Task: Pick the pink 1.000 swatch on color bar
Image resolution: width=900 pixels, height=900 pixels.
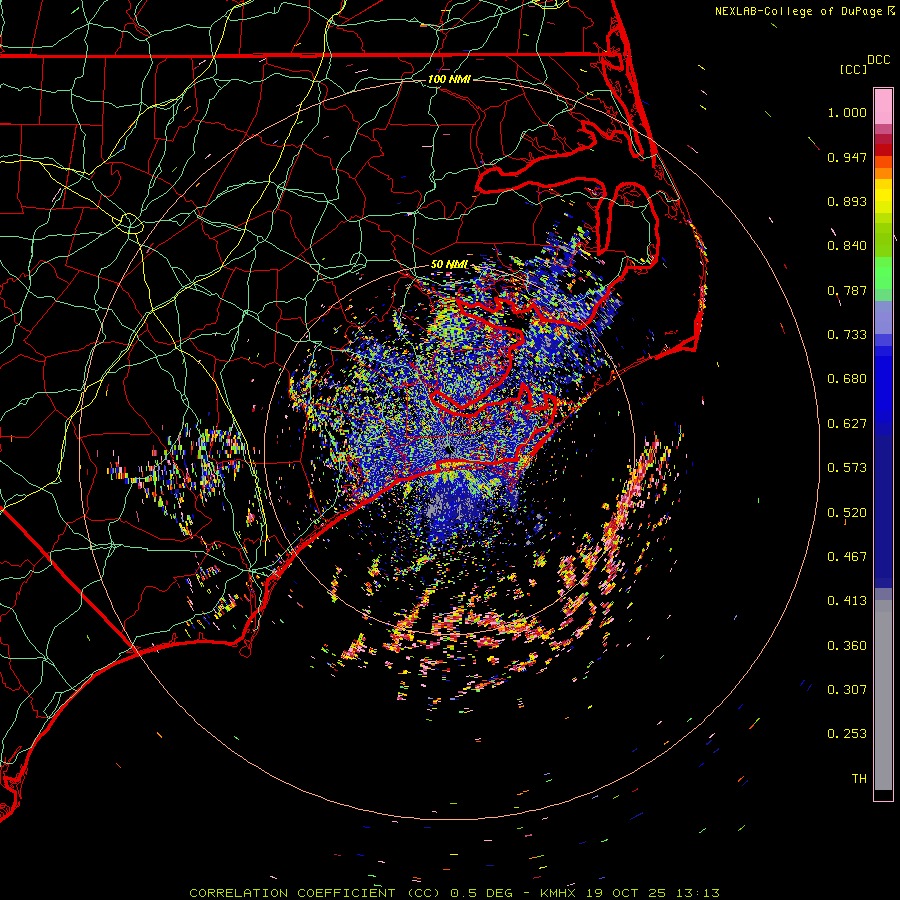Action: click(883, 107)
